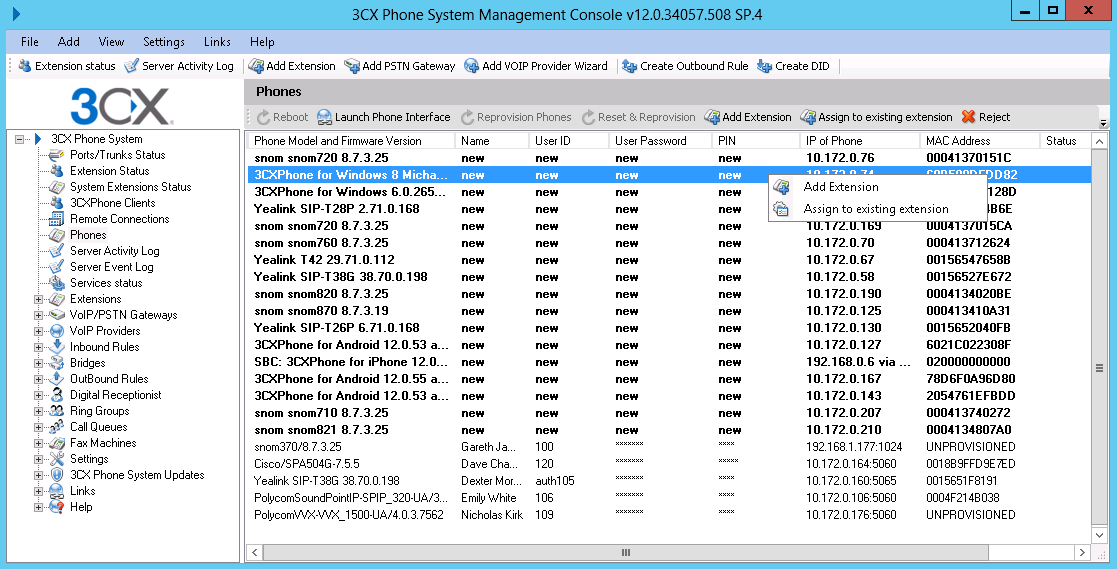Click the Phones toolbar overflow arrow
Viewport: 1117px width, 569px height.
[x=1103, y=122]
